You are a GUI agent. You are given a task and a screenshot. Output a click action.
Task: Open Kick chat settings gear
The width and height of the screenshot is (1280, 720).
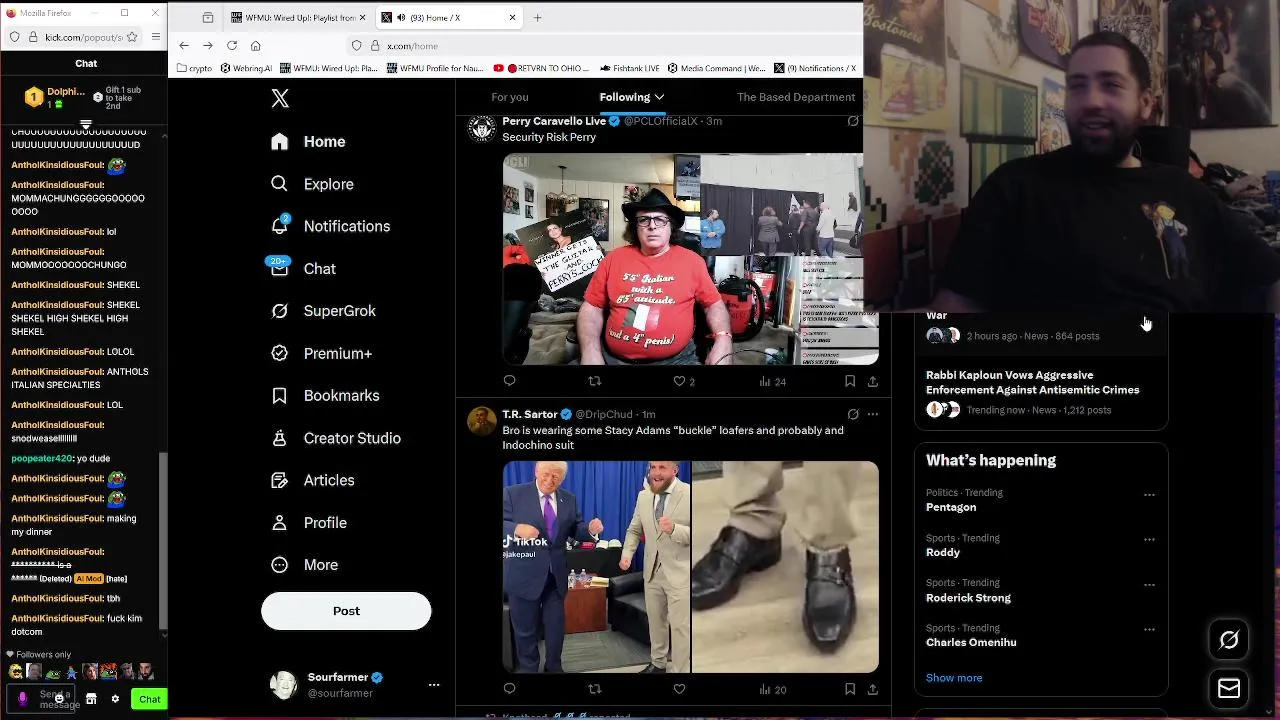tap(115, 699)
